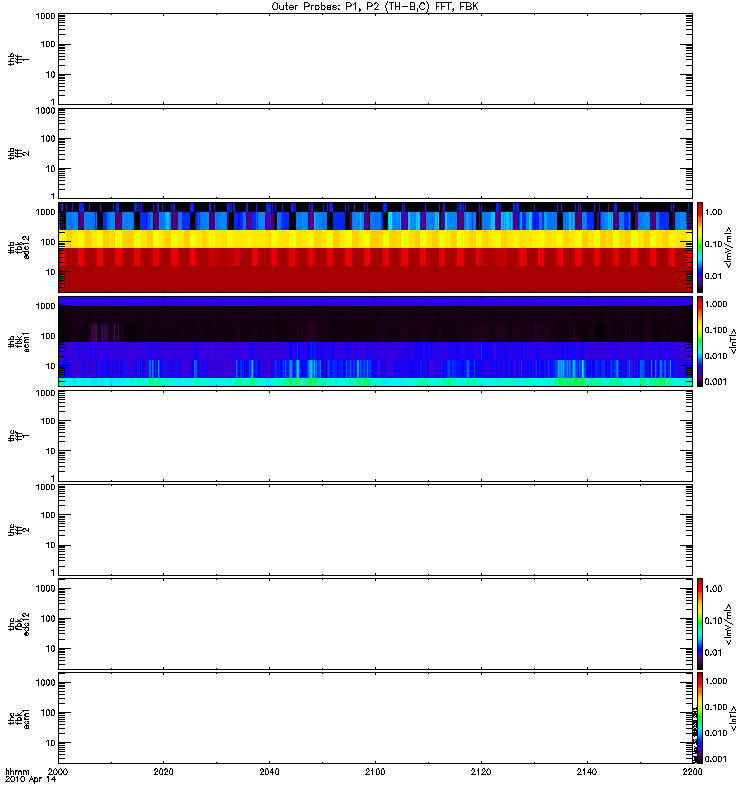Click the '1.000' value on thc scm1 colorbar
The height and width of the screenshot is (800, 750).
tap(716, 681)
